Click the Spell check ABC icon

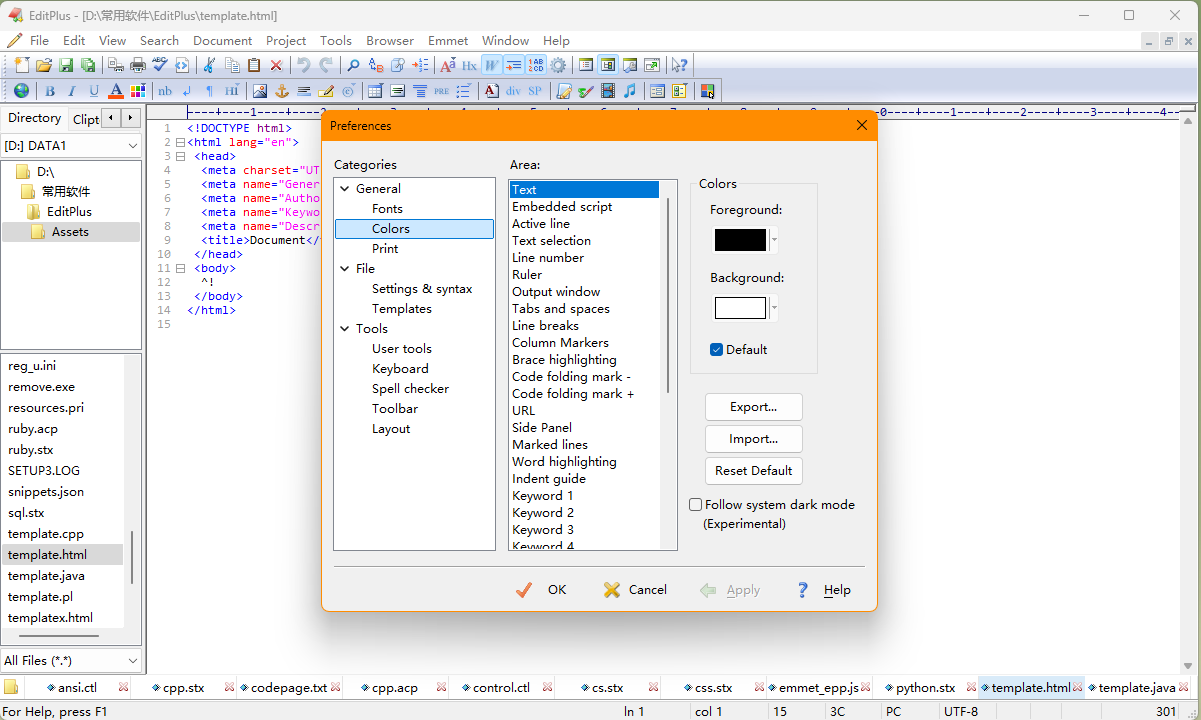point(160,65)
